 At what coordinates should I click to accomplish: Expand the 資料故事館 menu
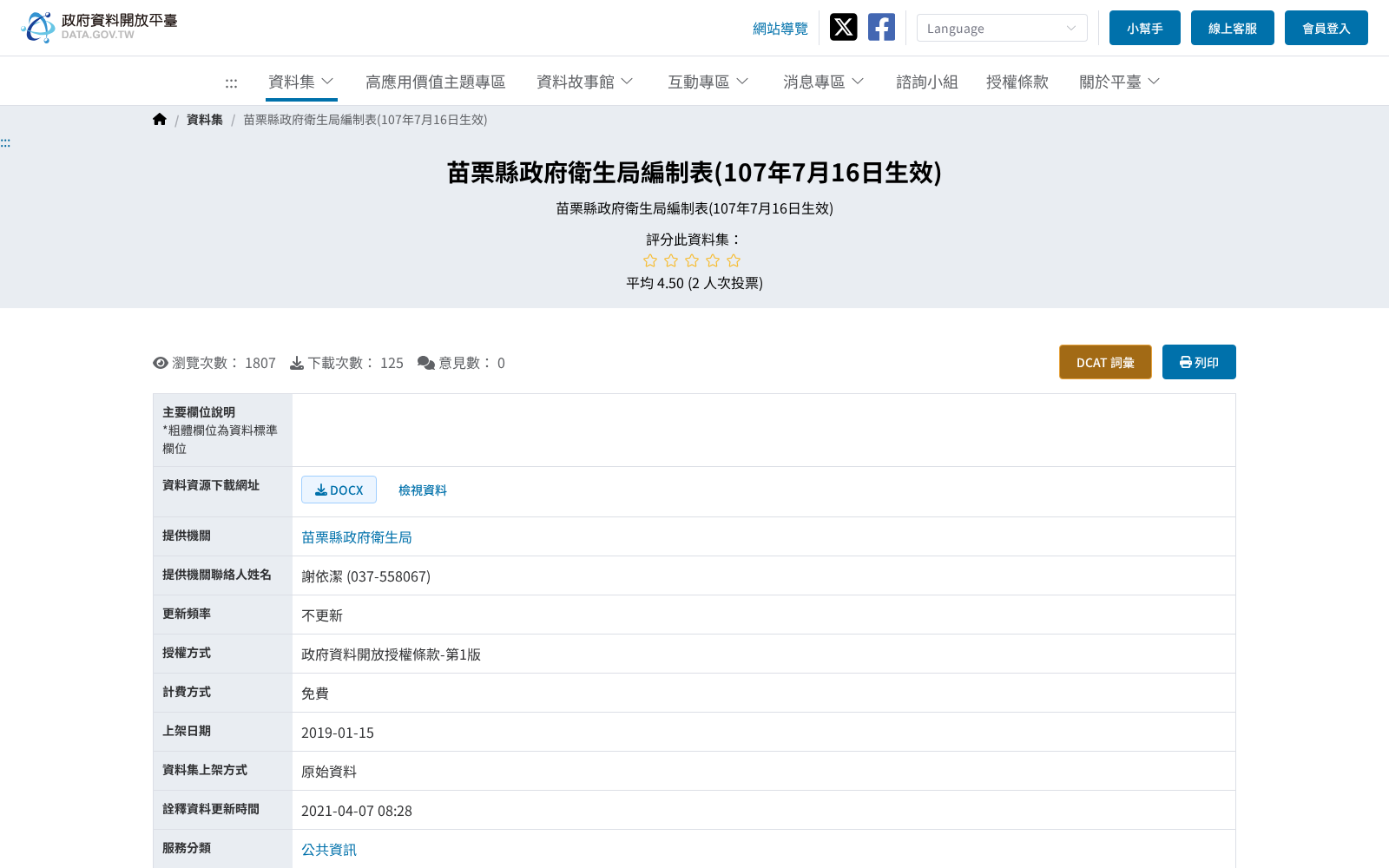coord(585,82)
